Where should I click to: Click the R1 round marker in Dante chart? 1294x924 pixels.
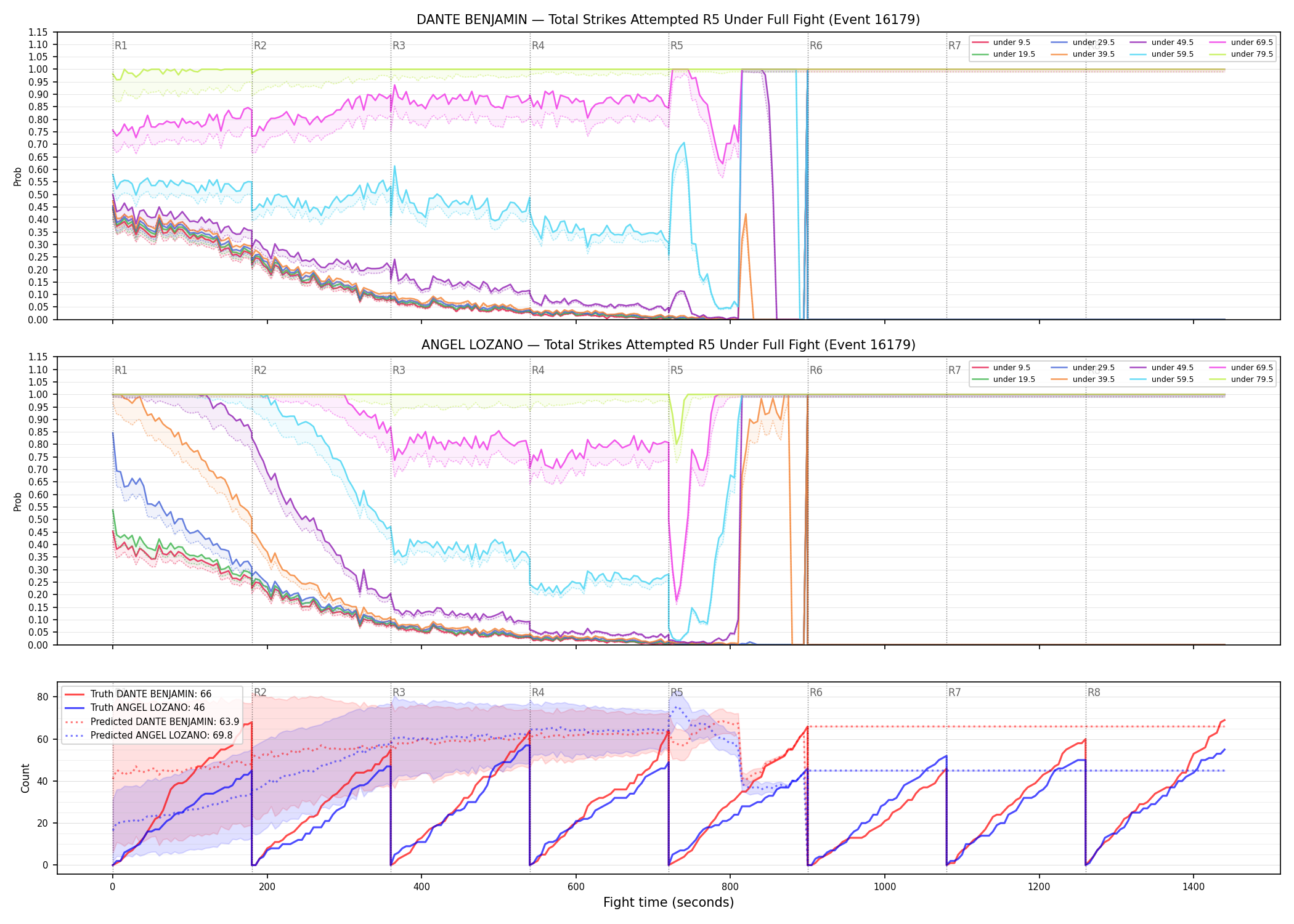(x=121, y=46)
